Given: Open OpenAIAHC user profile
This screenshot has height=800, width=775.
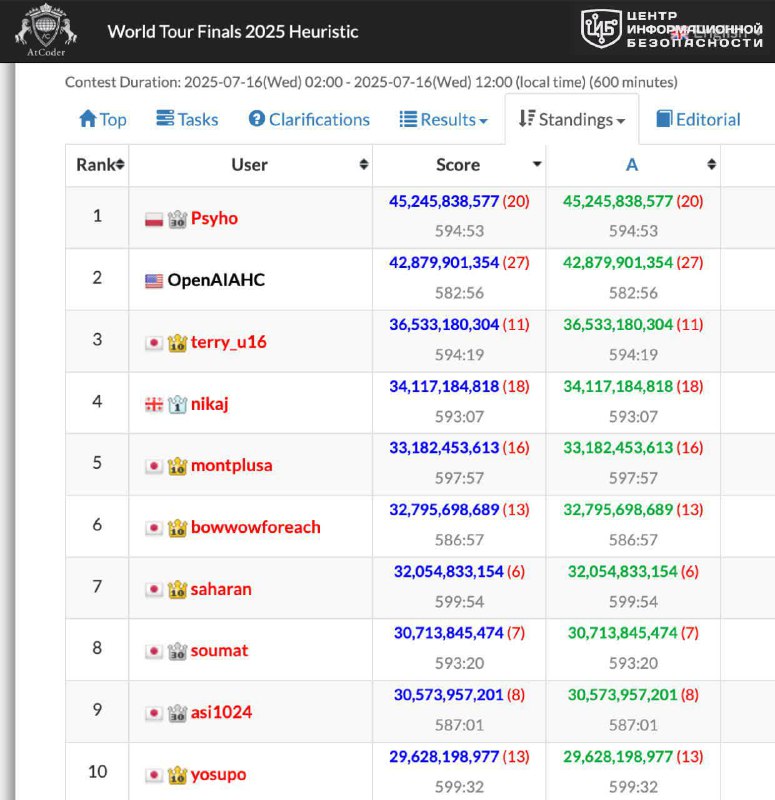Looking at the screenshot, I should 216,280.
